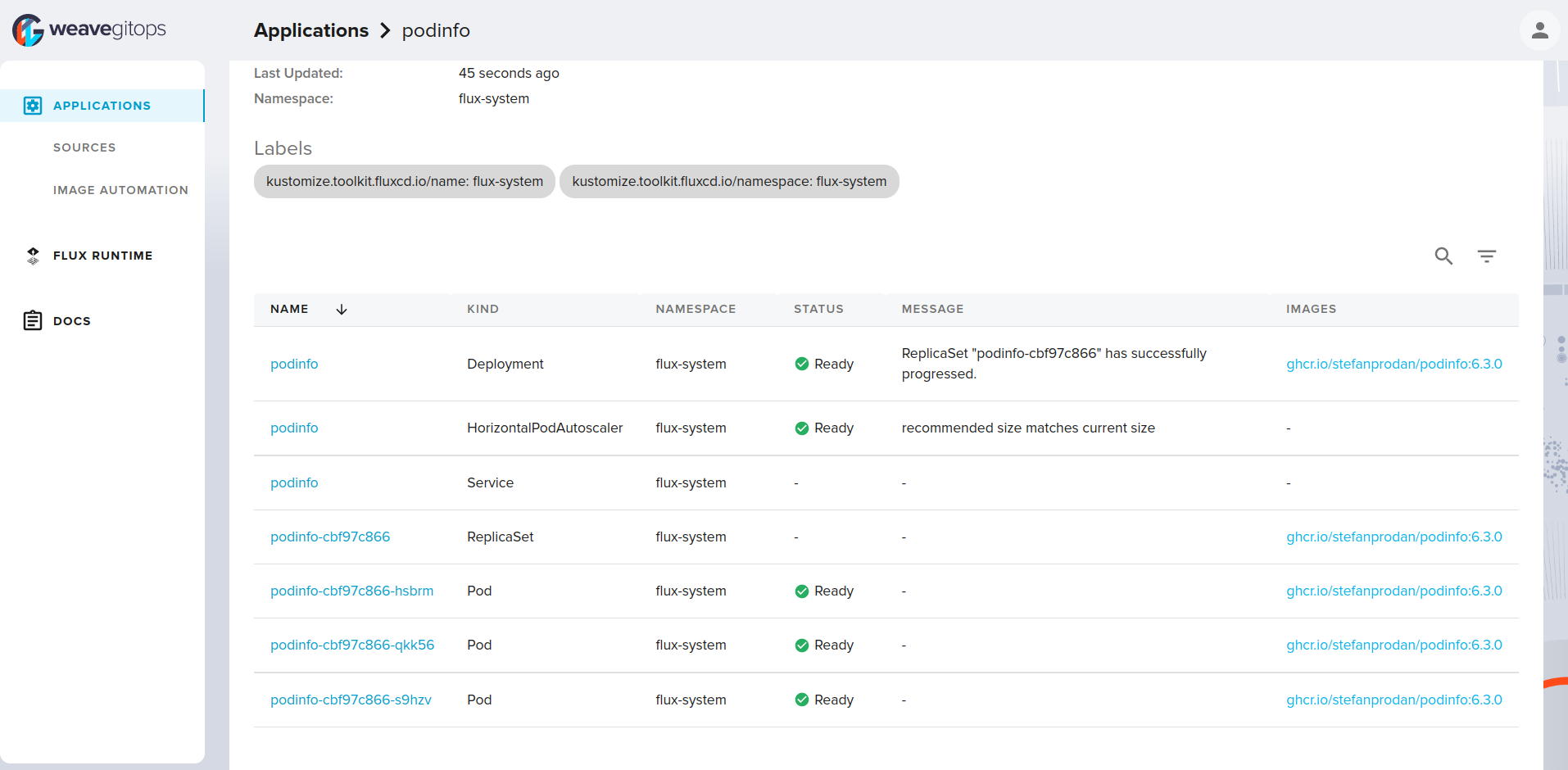1568x770 pixels.
Task: Open Sources in the sidebar
Action: pos(84,147)
